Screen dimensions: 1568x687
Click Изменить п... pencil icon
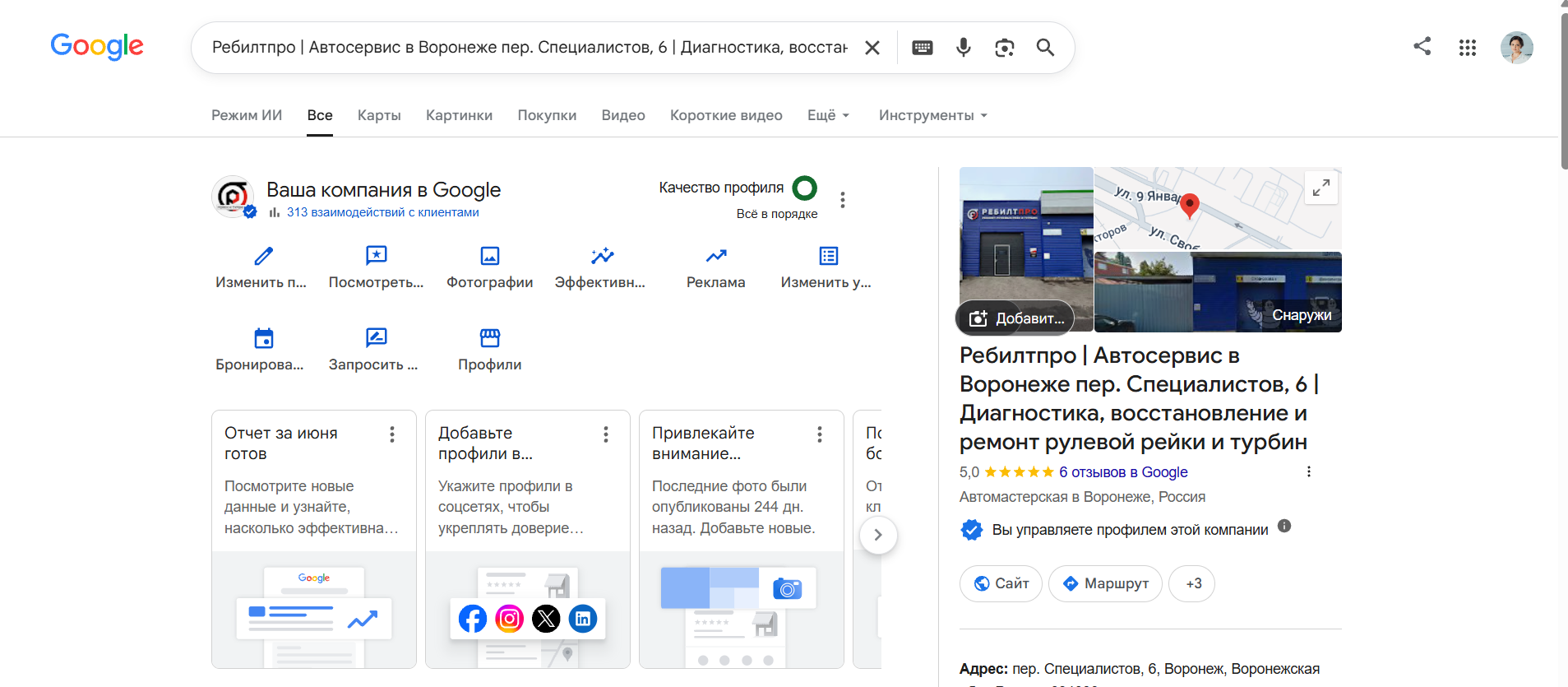click(263, 256)
